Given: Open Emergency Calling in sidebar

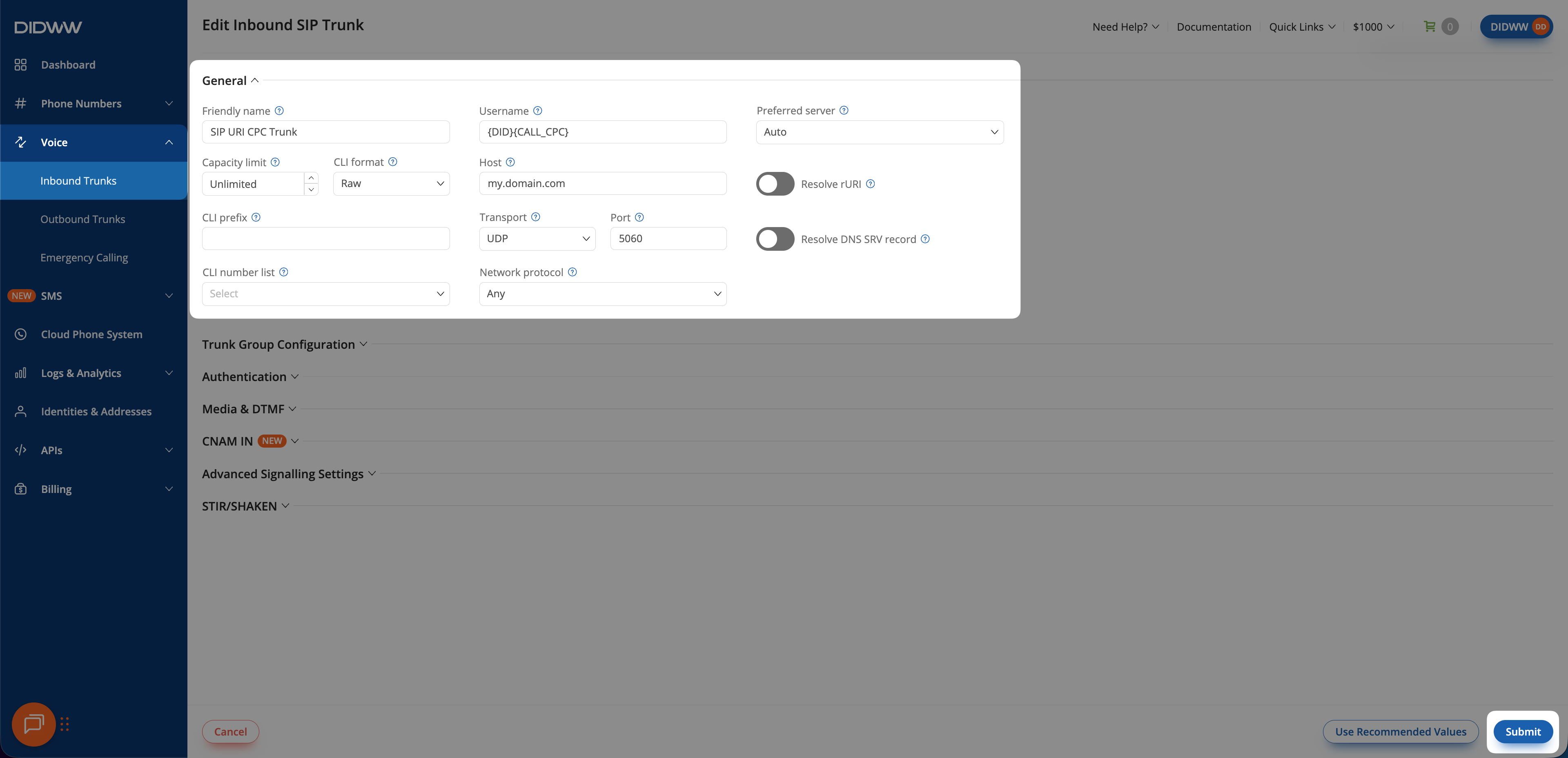Looking at the screenshot, I should (84, 258).
